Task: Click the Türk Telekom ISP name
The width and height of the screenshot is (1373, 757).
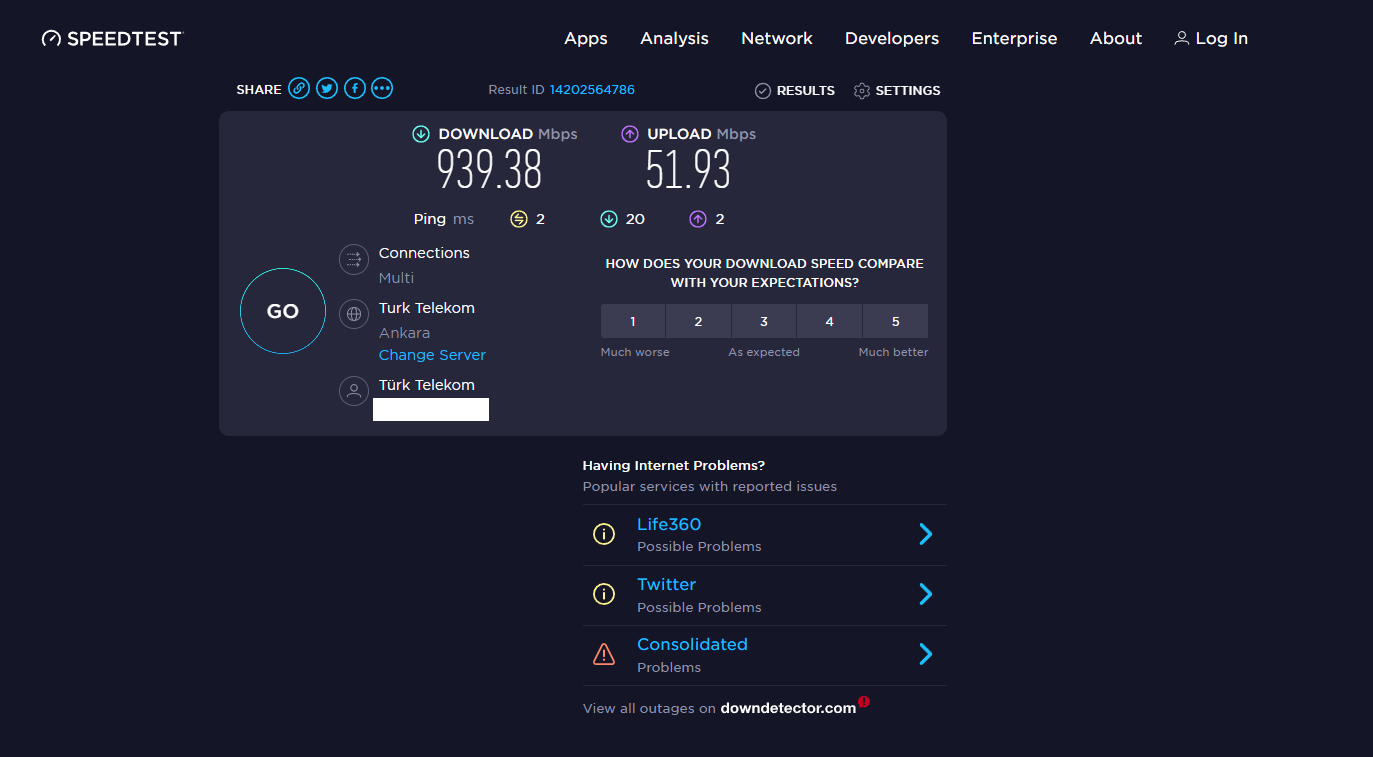Action: coord(427,385)
